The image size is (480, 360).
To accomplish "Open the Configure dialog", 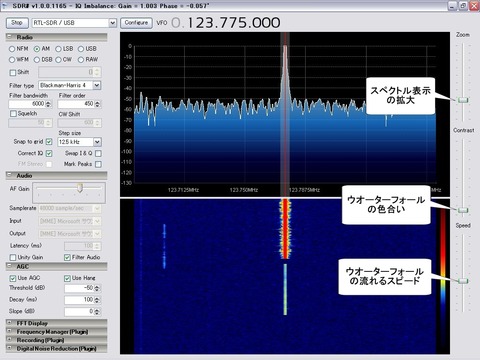I will [136, 23].
